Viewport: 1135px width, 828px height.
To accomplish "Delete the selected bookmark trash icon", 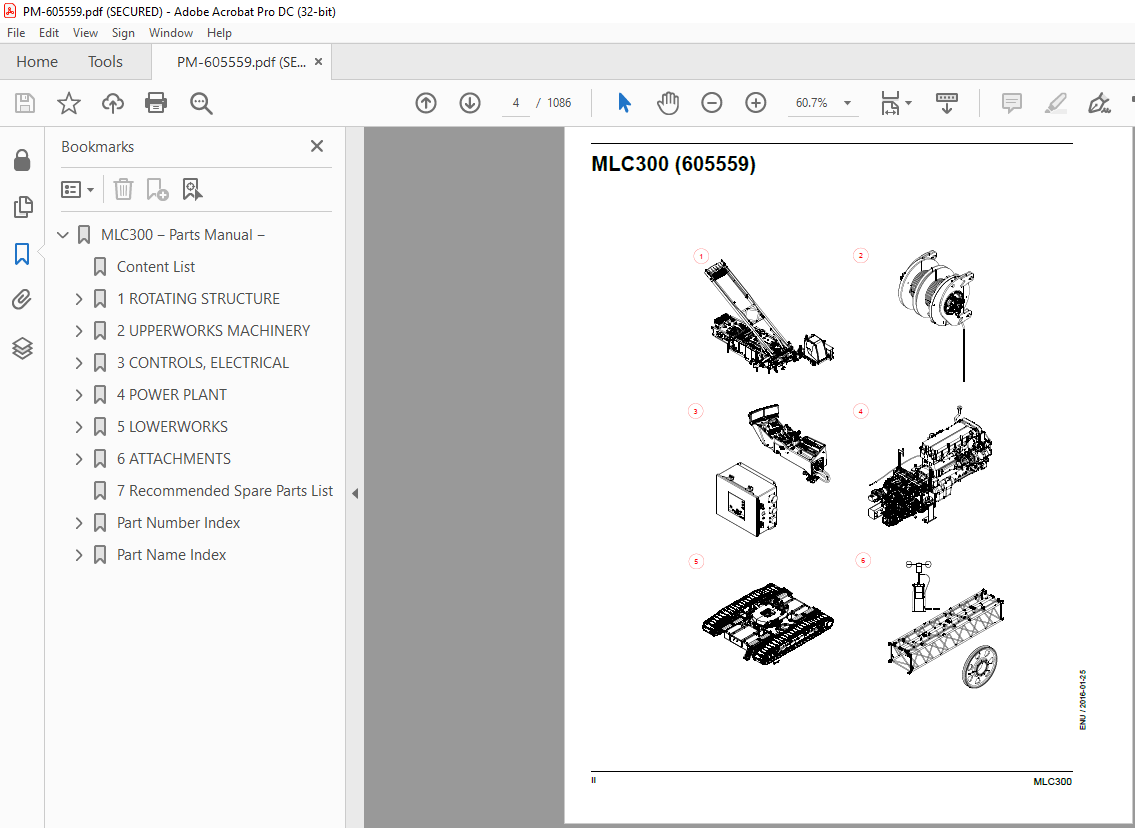I will click(x=123, y=190).
